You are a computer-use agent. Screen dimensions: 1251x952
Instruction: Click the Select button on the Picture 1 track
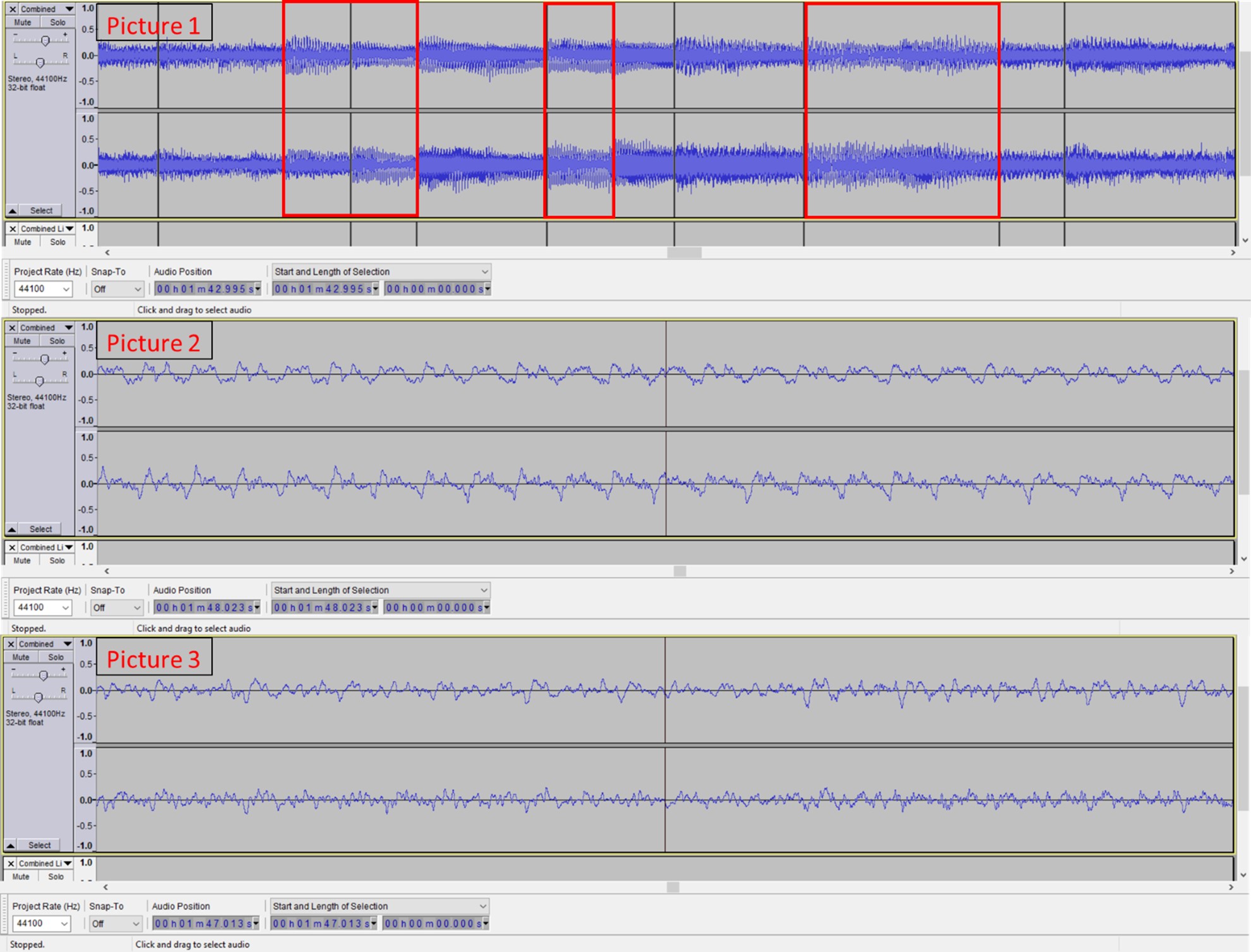pos(42,210)
